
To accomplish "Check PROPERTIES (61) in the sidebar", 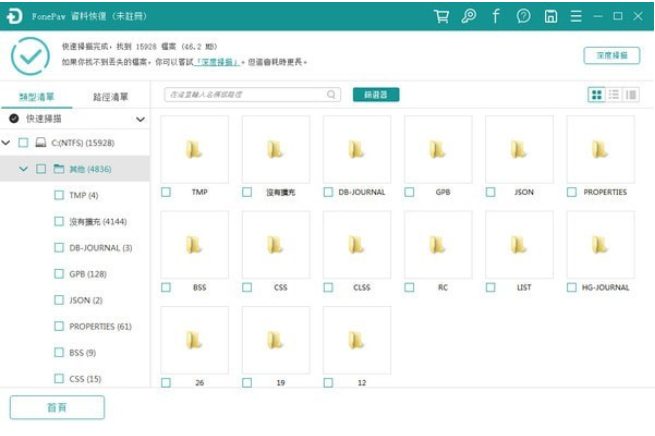I will 59,326.
